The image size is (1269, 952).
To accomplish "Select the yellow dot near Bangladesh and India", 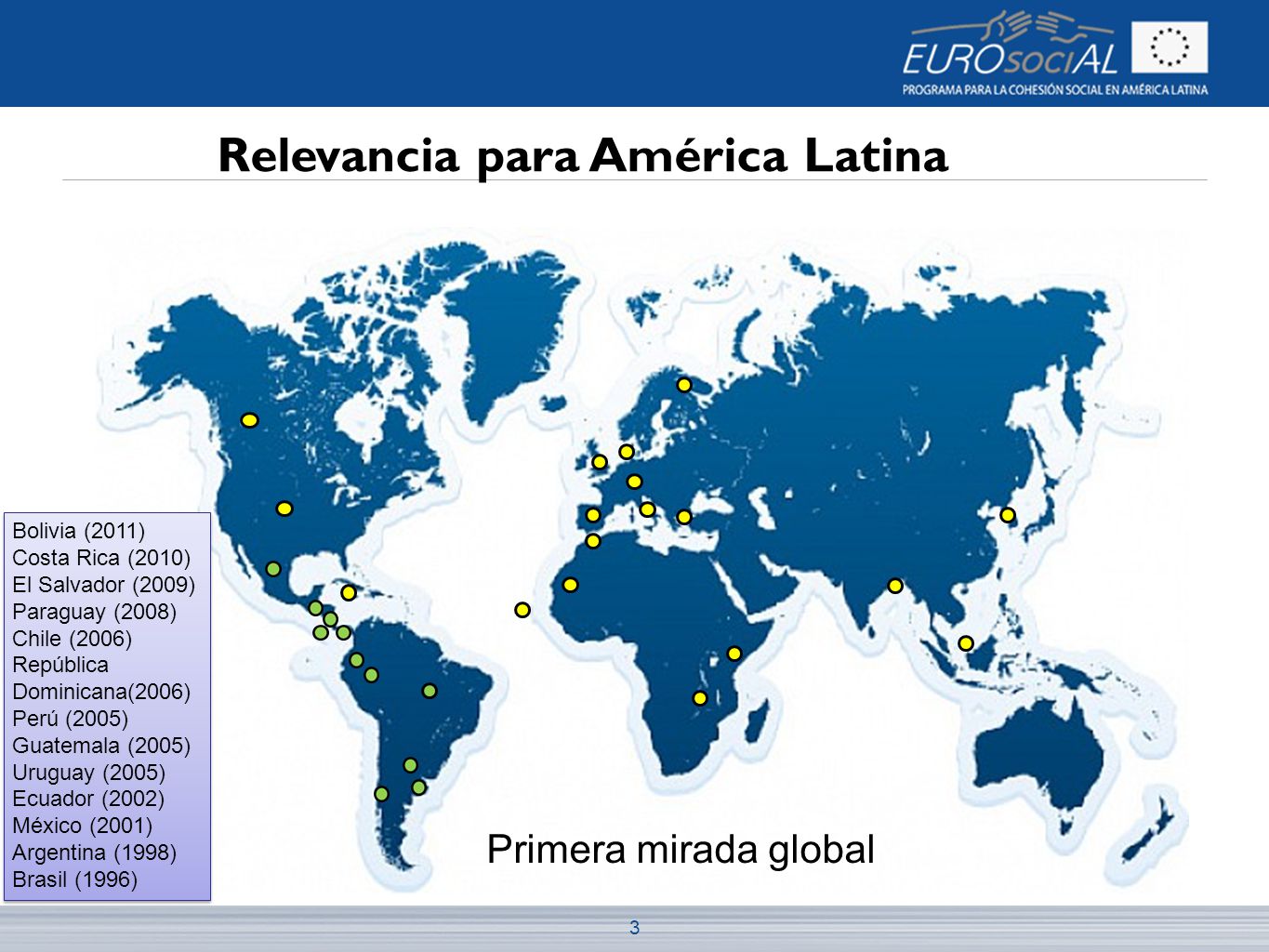I will (x=895, y=586).
